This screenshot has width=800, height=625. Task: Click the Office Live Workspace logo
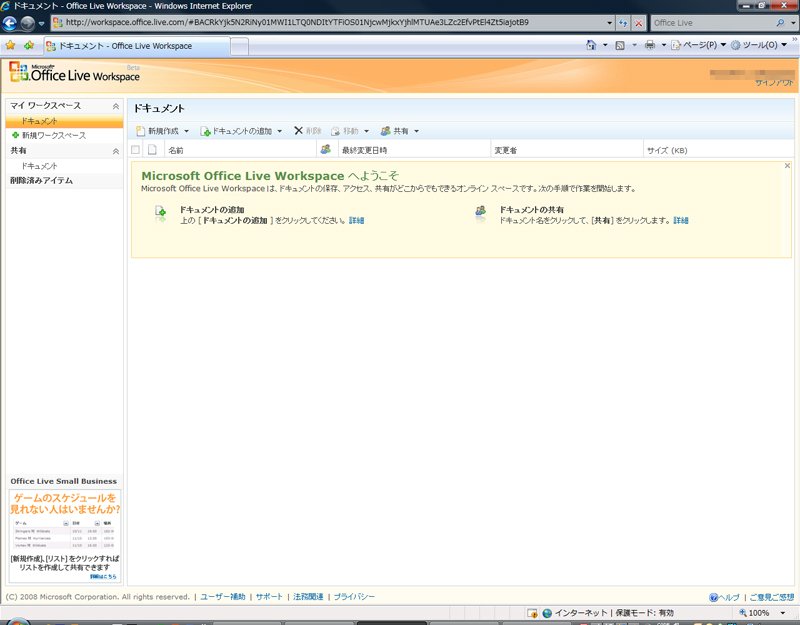click(x=74, y=73)
